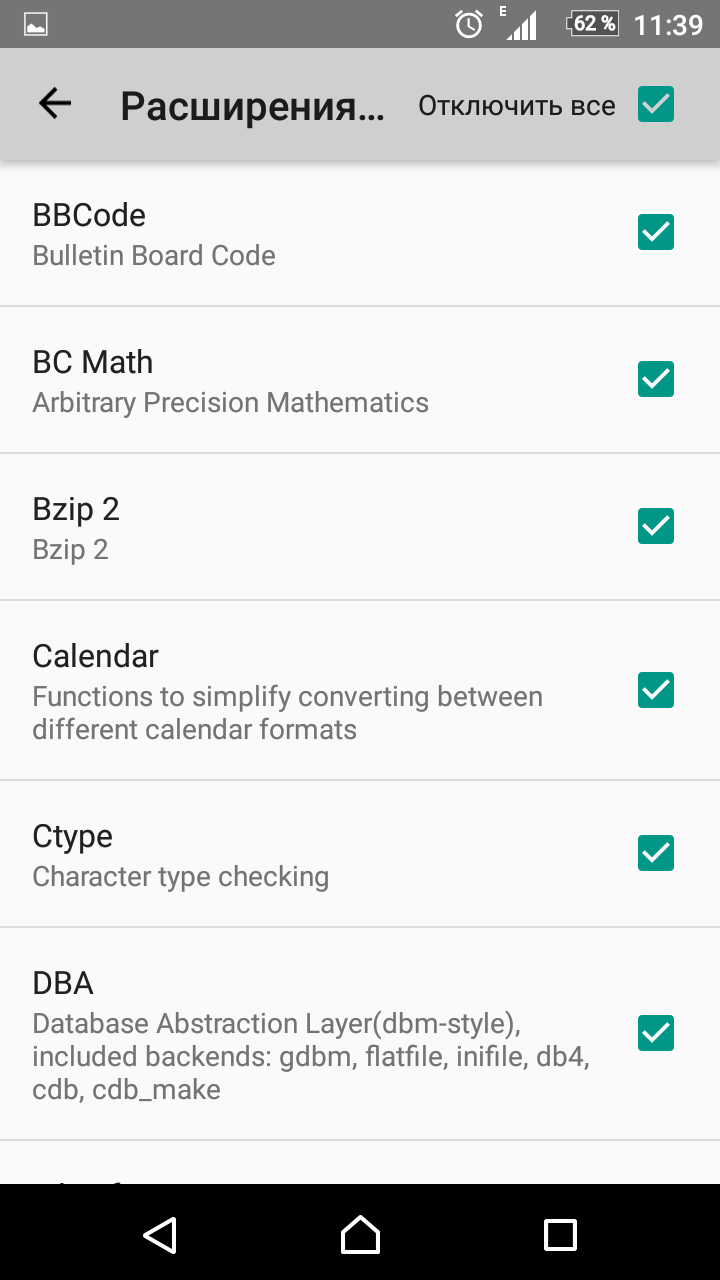Open recent apps with square button
Screen dimensions: 720x1280
560,1235
